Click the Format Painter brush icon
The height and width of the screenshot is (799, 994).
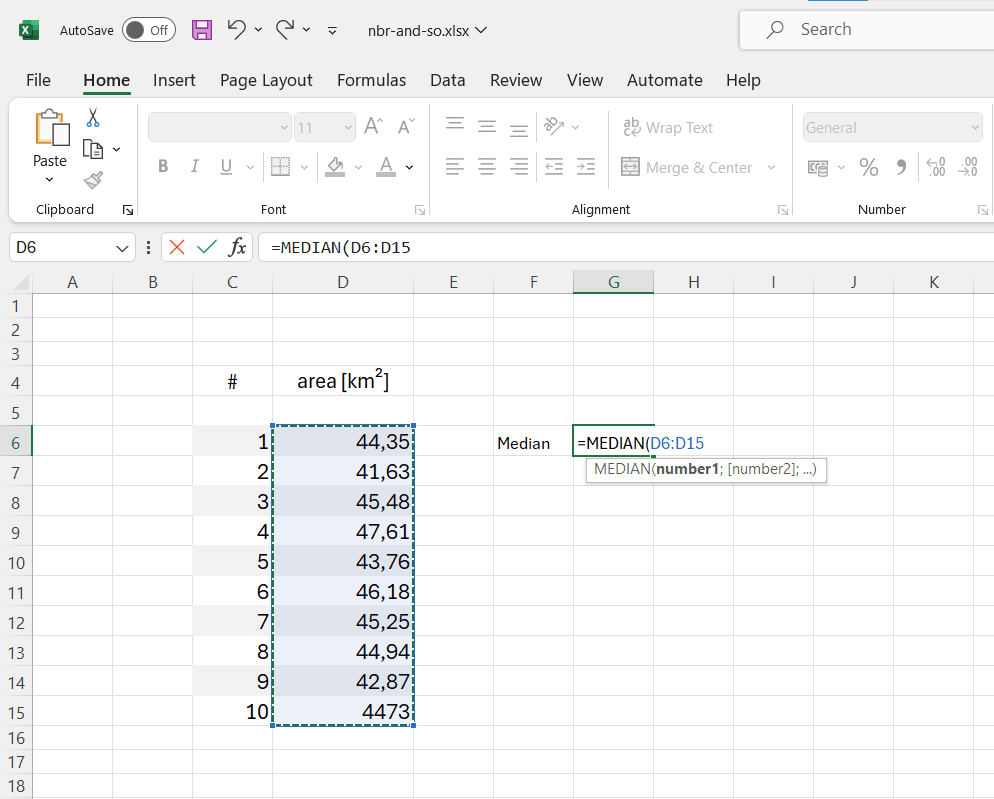coord(93,180)
